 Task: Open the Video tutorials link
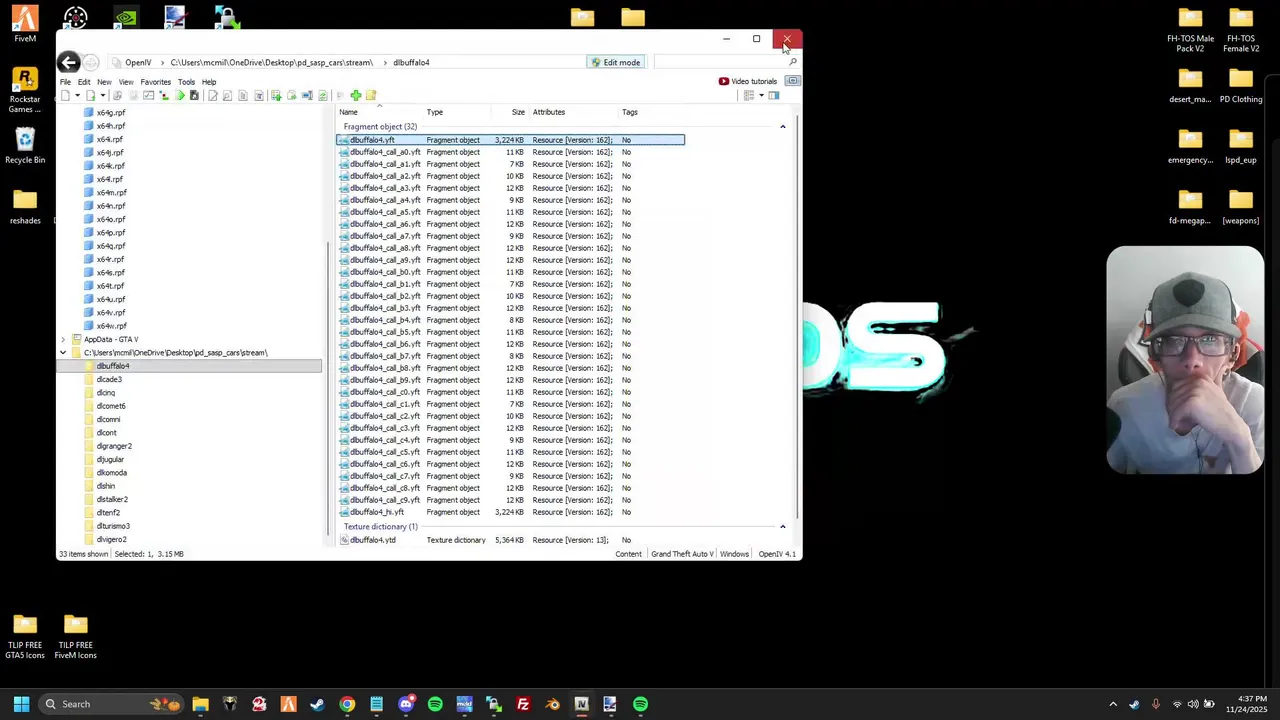tap(748, 81)
